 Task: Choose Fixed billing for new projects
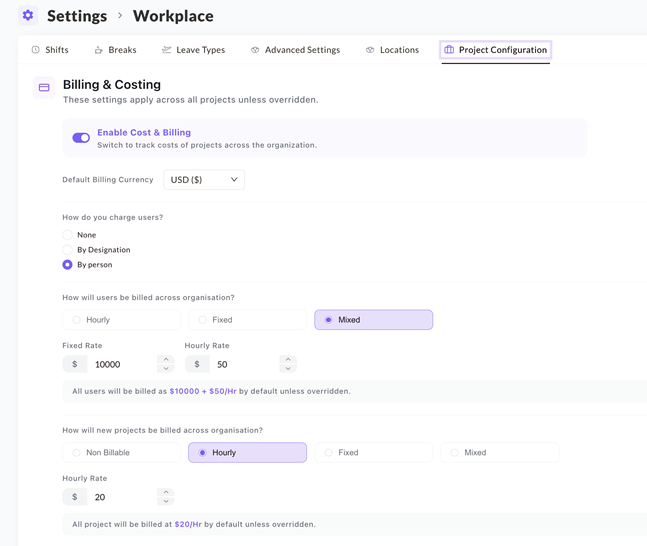(x=373, y=453)
